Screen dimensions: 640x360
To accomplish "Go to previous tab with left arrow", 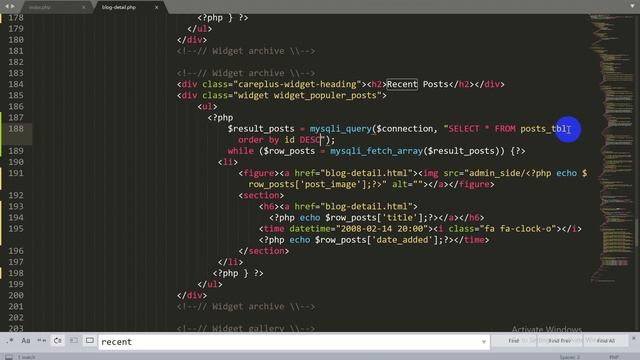I will [7, 7].
